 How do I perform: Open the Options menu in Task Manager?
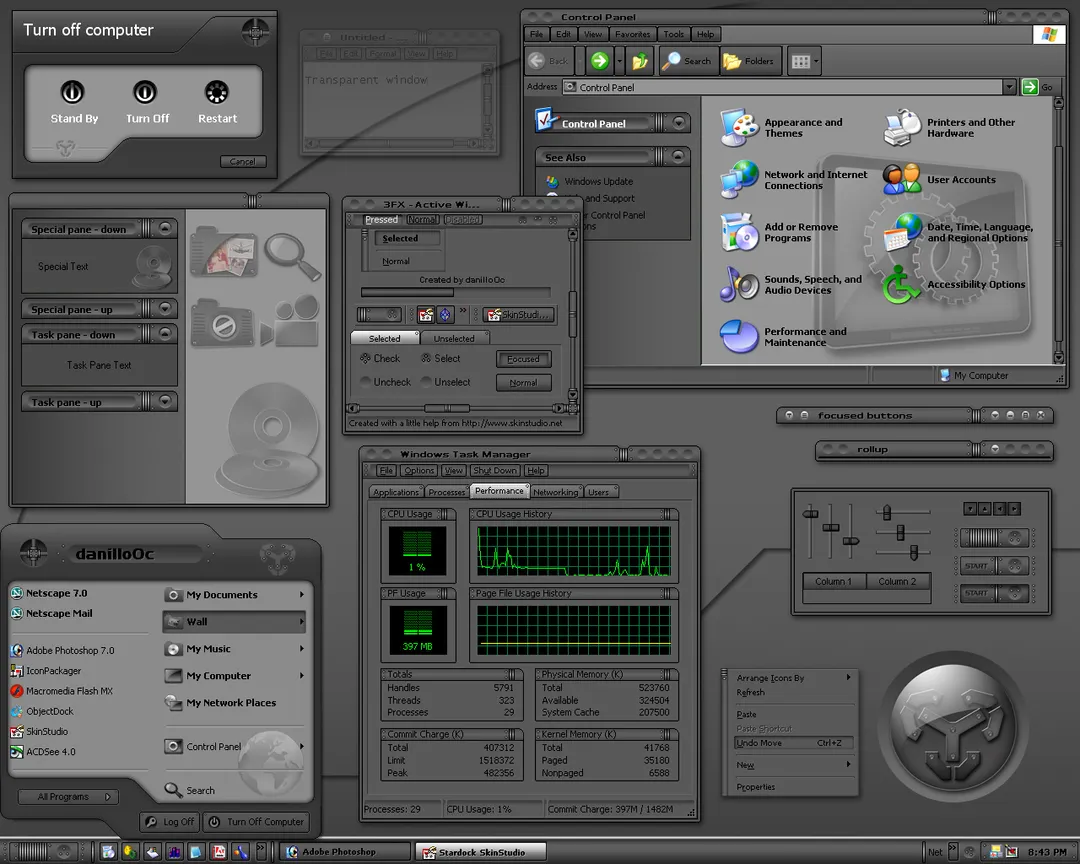tap(419, 471)
